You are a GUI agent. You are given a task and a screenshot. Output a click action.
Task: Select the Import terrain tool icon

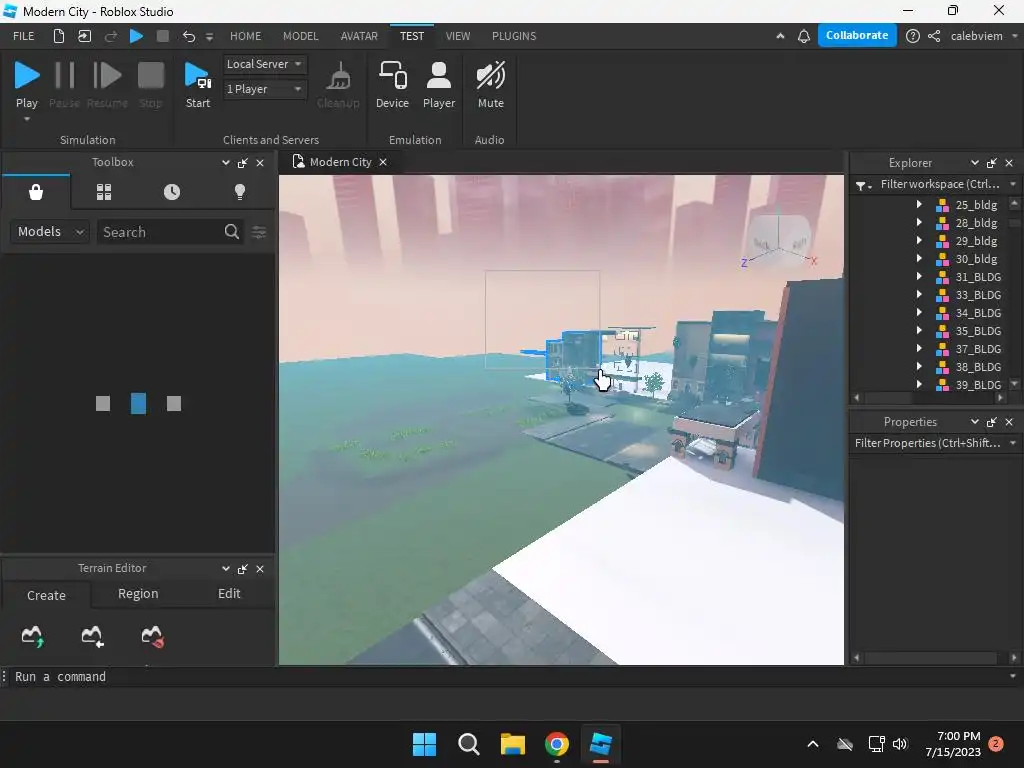click(x=92, y=635)
